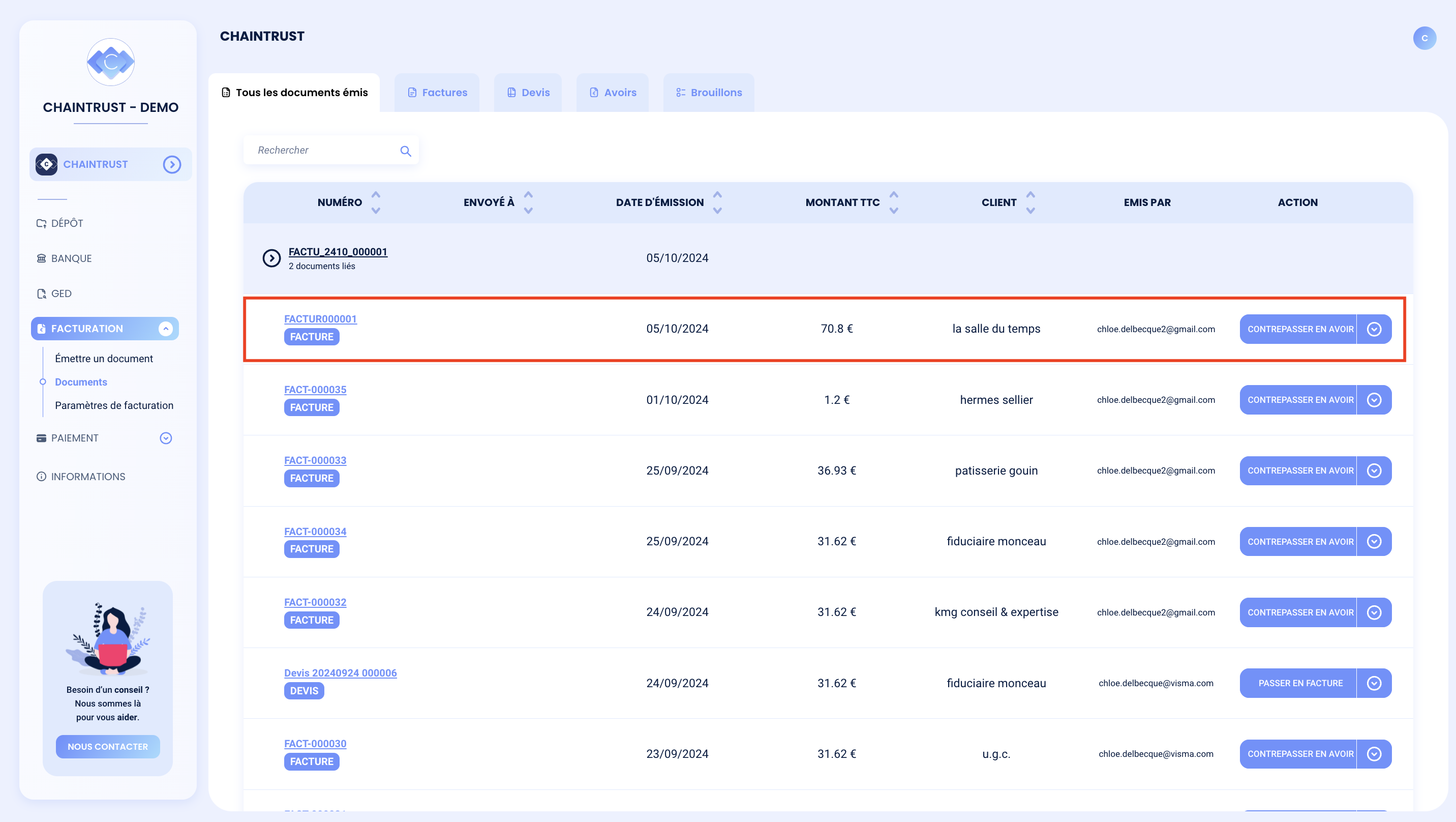This screenshot has height=822, width=1456.
Task: Sort MONTANT TTC descending
Action: pyautogui.click(x=894, y=211)
